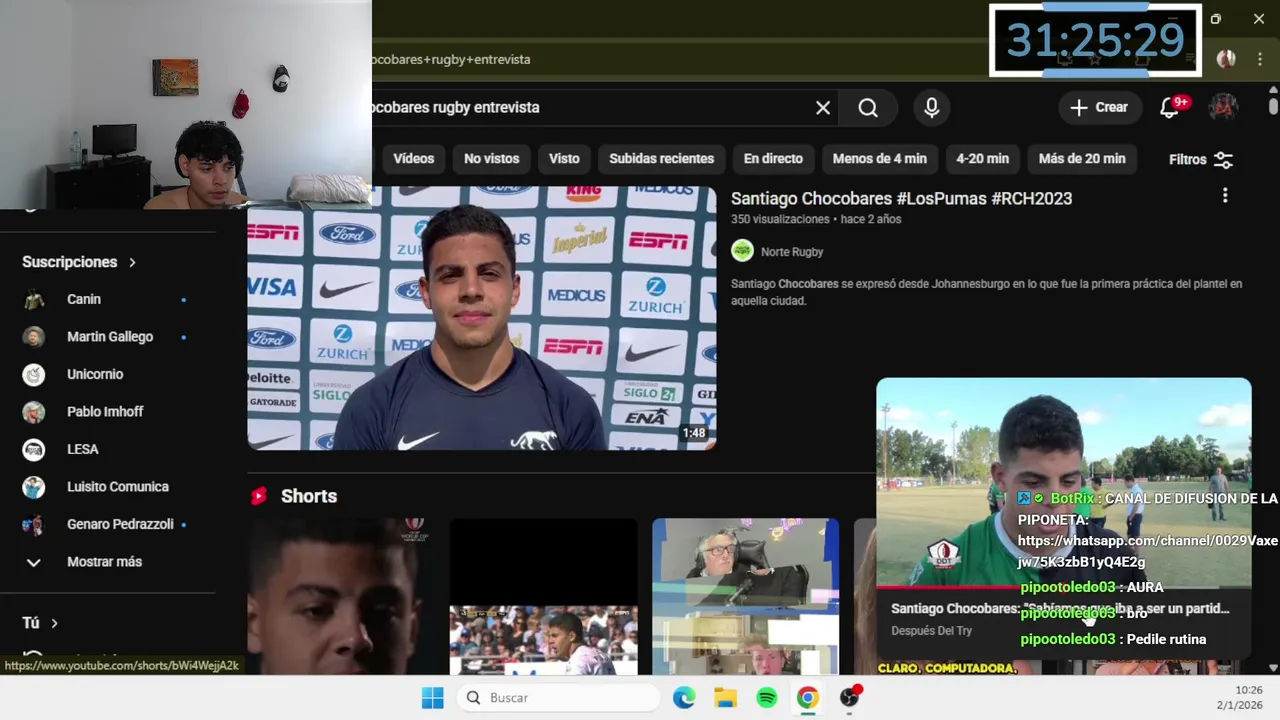Click the magnifying glass search button
Screen dimensions: 1280x720
(x=868, y=107)
